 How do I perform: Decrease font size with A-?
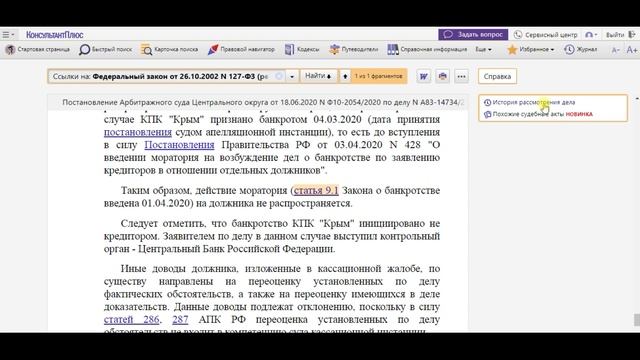pos(616,50)
